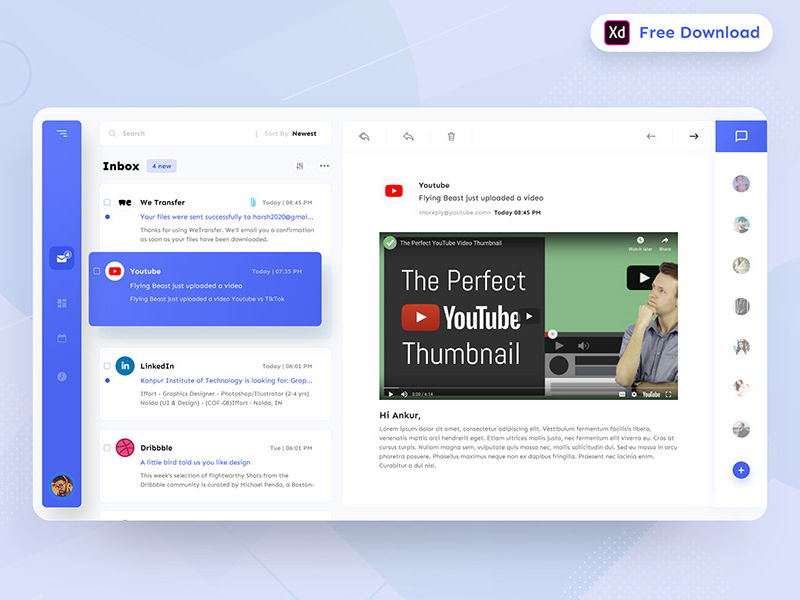Open the calendar icon in sidebar
The height and width of the screenshot is (600, 800).
click(x=61, y=337)
